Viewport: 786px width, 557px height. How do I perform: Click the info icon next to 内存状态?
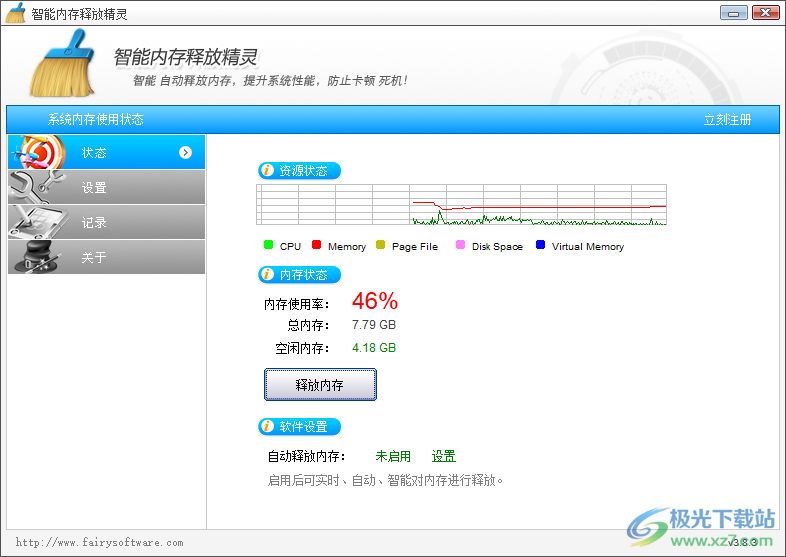tap(267, 274)
